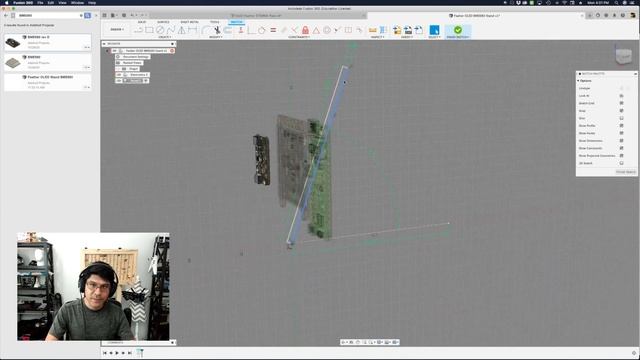Viewport: 640px width, 360px height.
Task: Apply the Equal constraint
Action: pyautogui.click(x=273, y=30)
